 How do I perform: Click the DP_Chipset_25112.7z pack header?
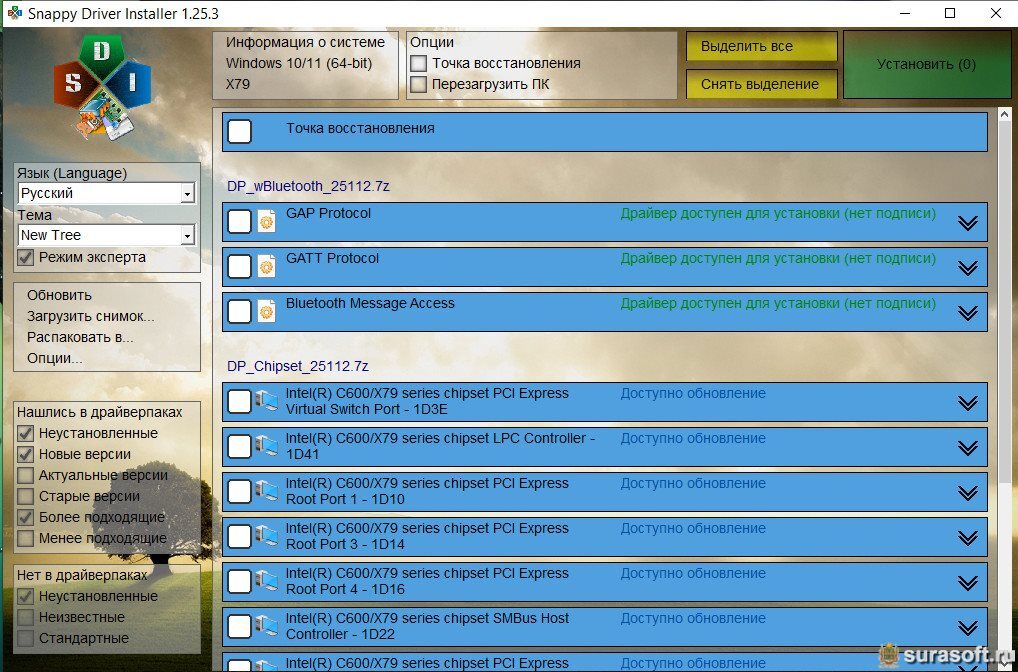coord(298,366)
